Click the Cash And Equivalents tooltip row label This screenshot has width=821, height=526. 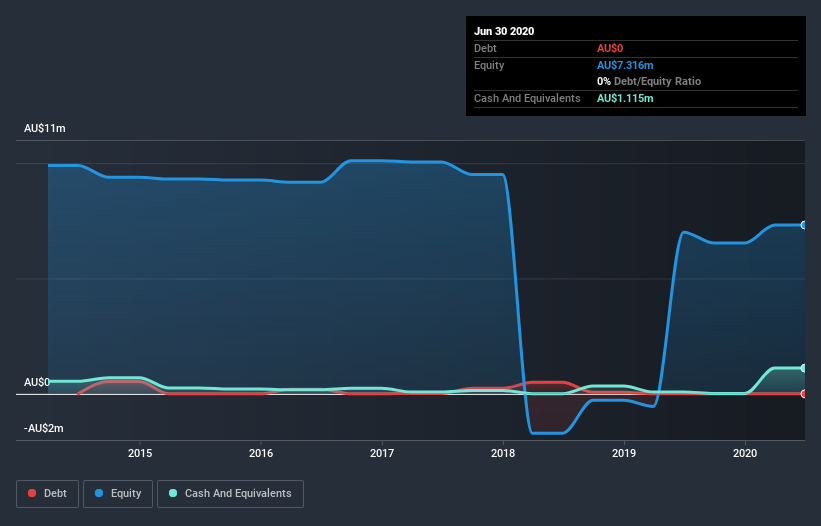pos(527,98)
